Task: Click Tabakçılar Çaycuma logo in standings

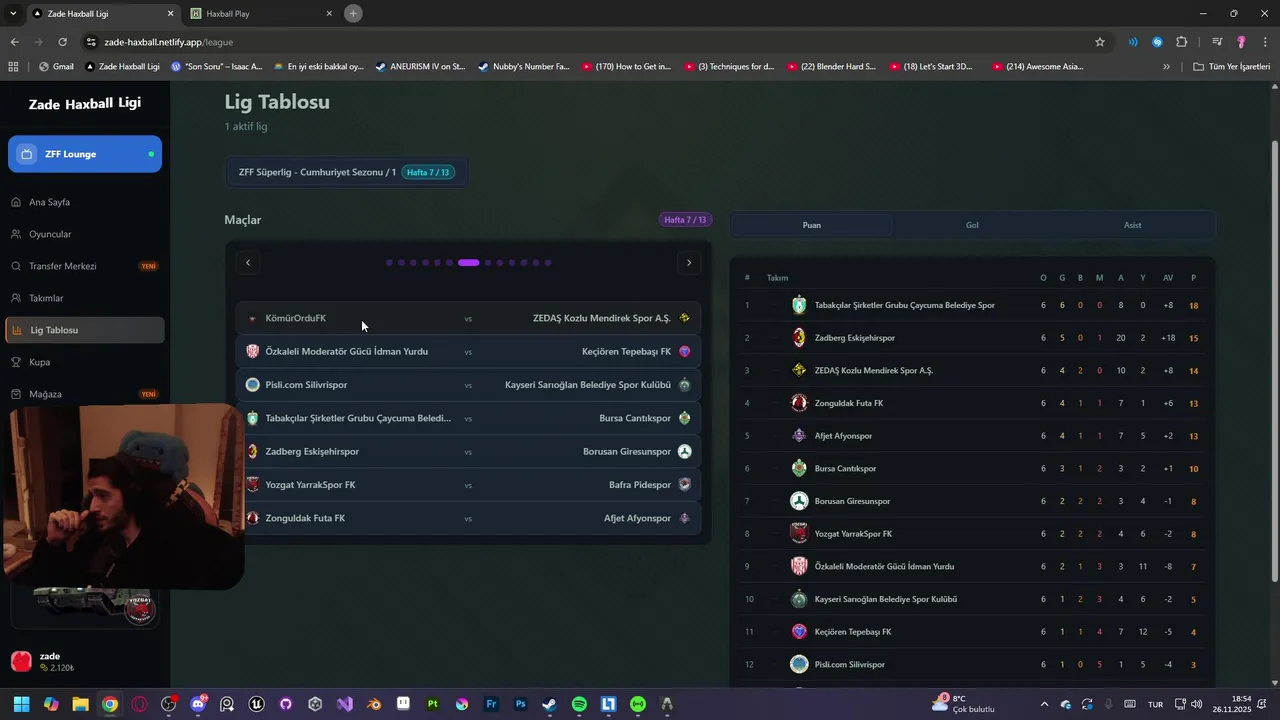Action: [799, 305]
